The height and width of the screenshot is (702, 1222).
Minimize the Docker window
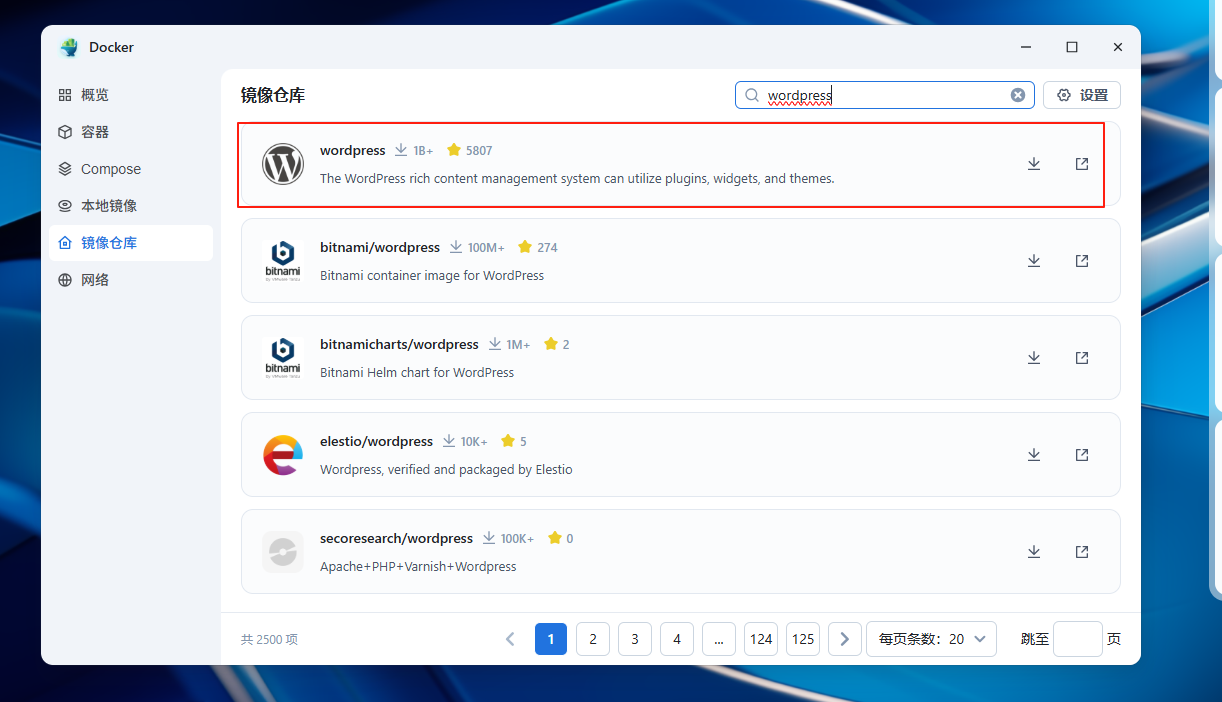(x=1026, y=47)
